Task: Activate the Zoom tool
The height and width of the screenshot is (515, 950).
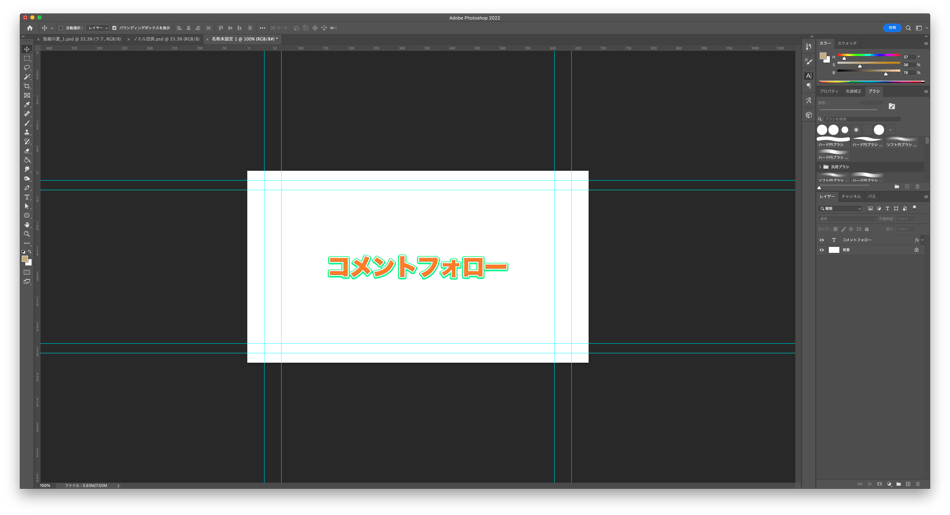Action: (27, 234)
